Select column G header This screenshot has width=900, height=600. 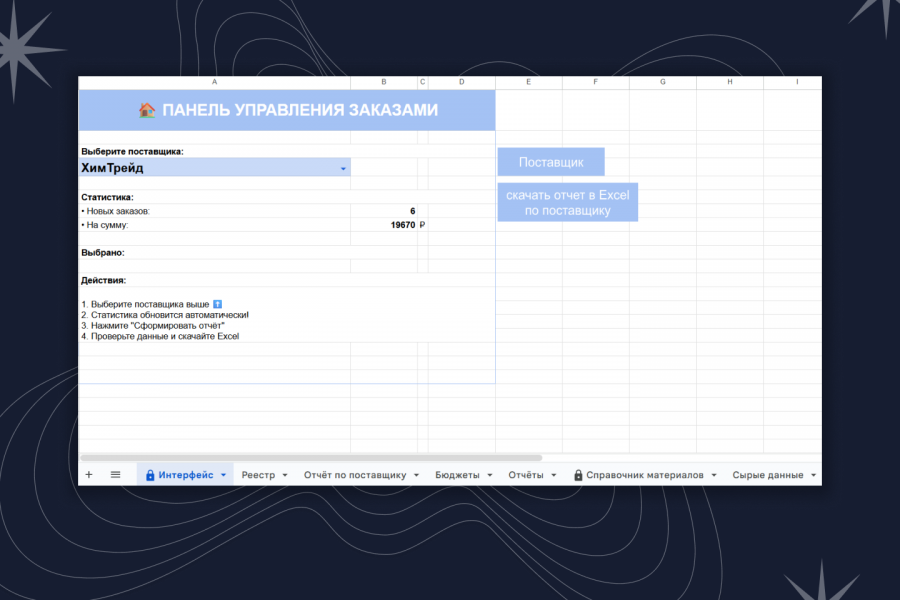663,82
